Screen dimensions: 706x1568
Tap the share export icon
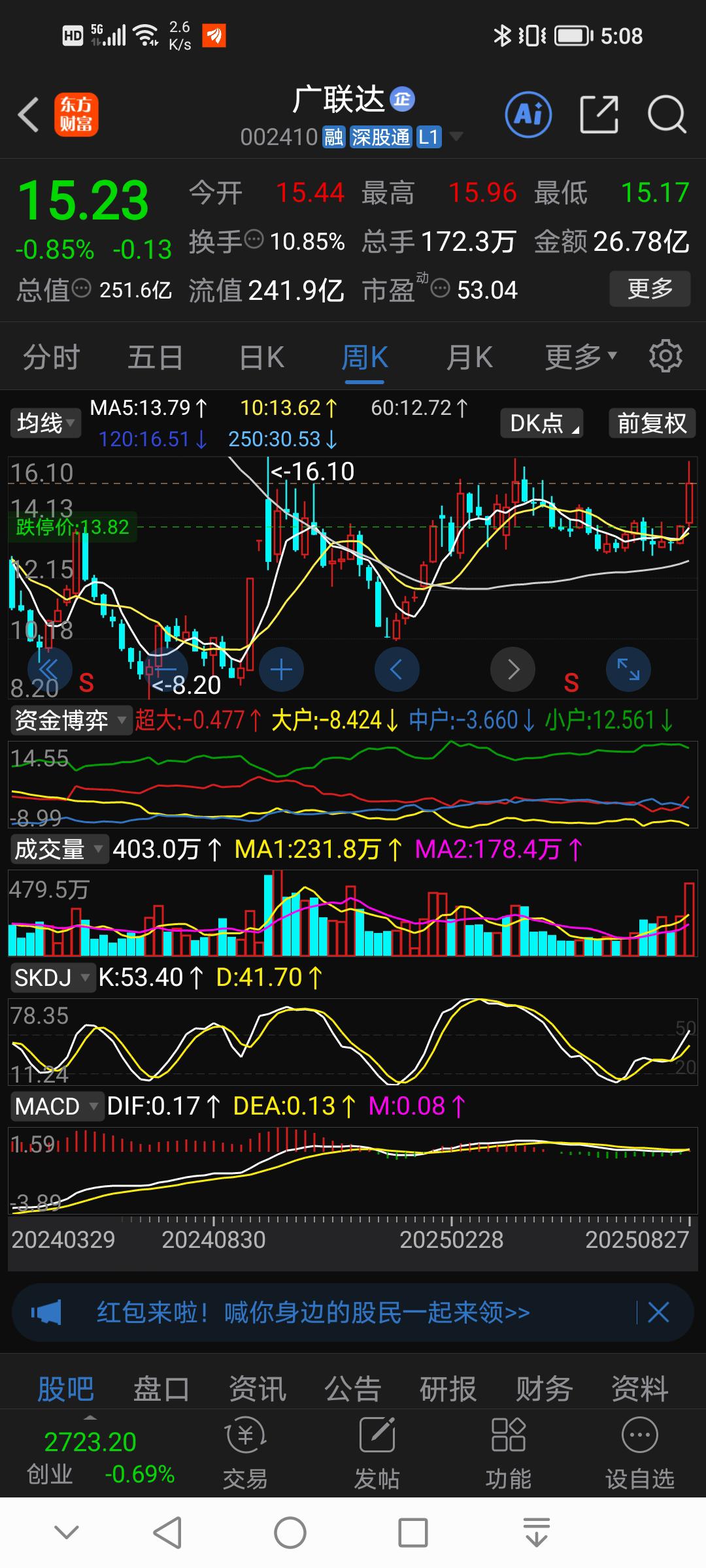(599, 115)
